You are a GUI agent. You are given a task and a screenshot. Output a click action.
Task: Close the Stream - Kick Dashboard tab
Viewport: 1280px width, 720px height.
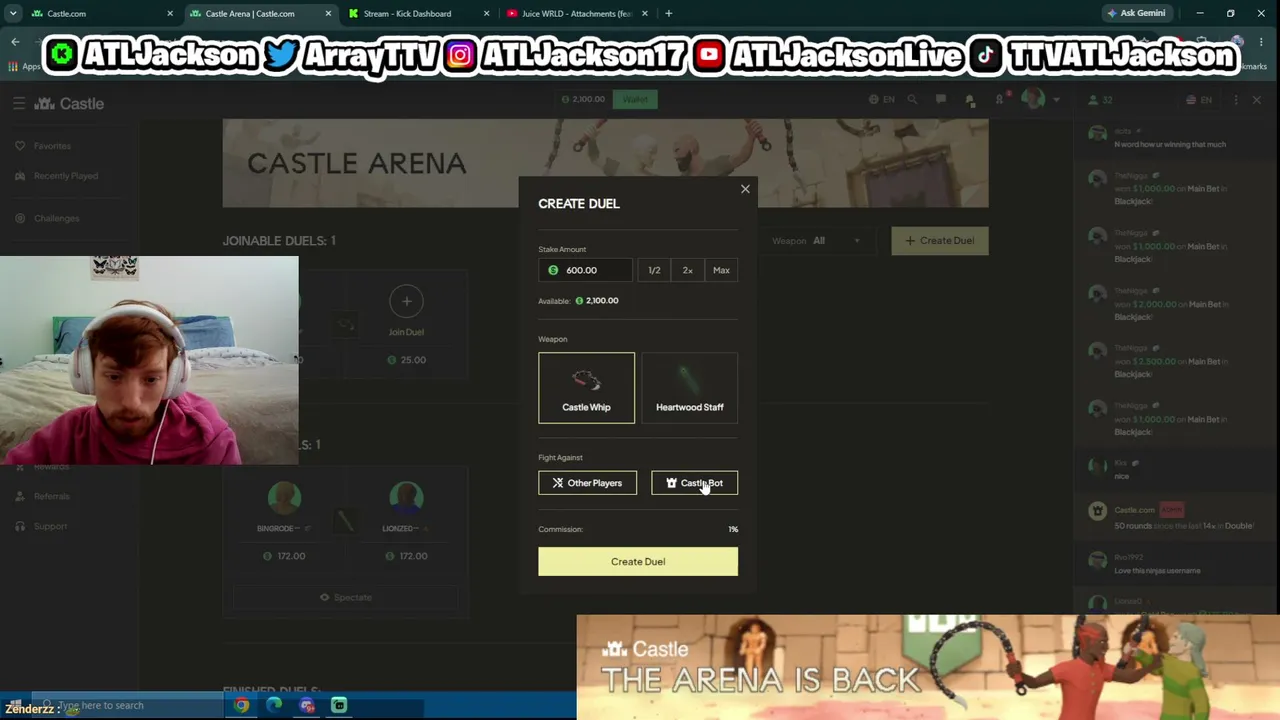[x=487, y=13]
